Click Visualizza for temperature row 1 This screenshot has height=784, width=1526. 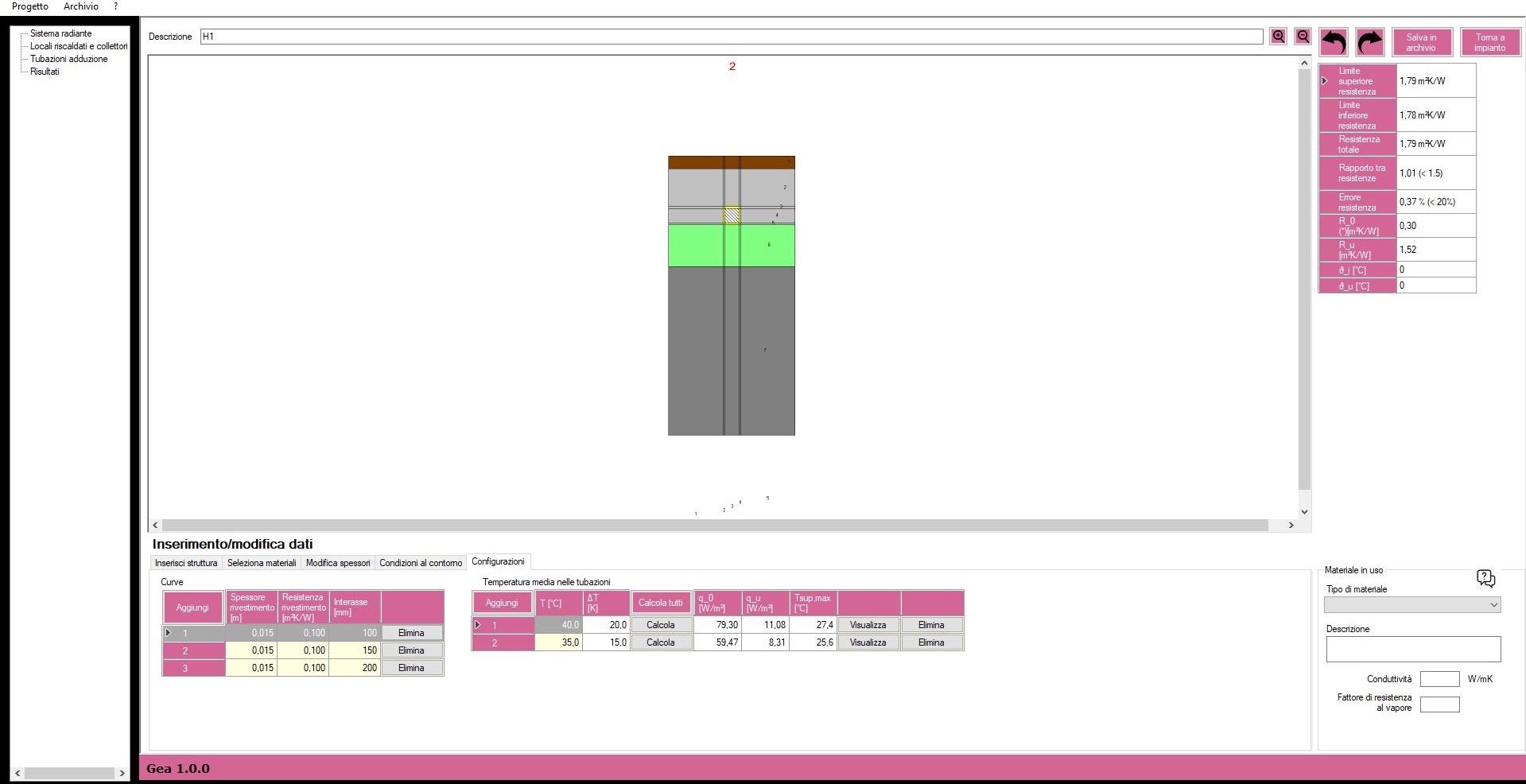[x=868, y=625]
